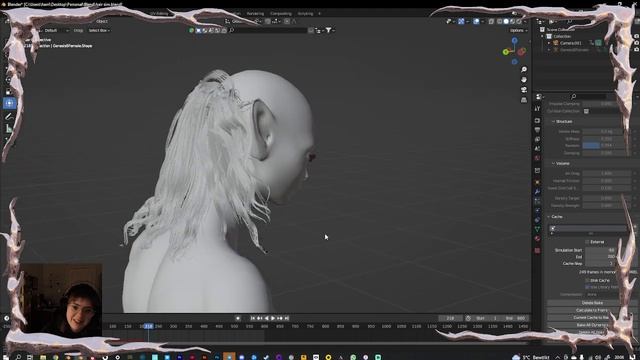The width and height of the screenshot is (640, 360).
Task: Toggle the External cache checkbox
Action: 587,242
